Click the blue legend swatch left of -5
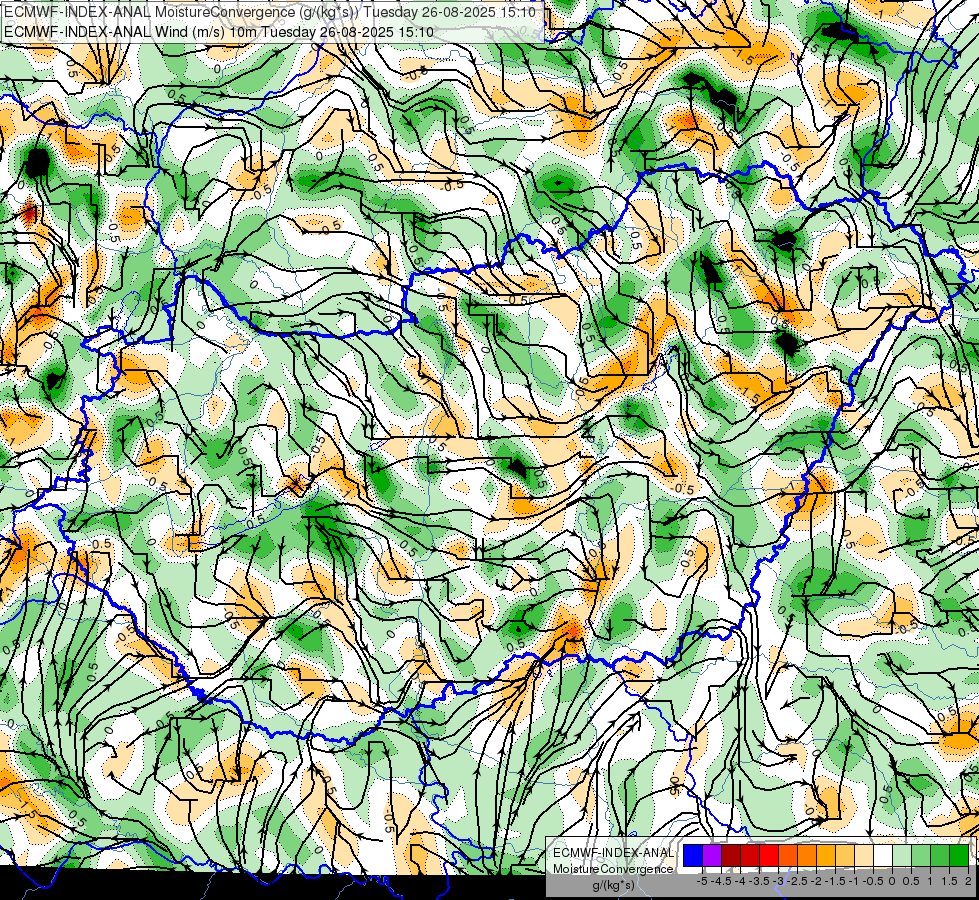 pos(693,856)
